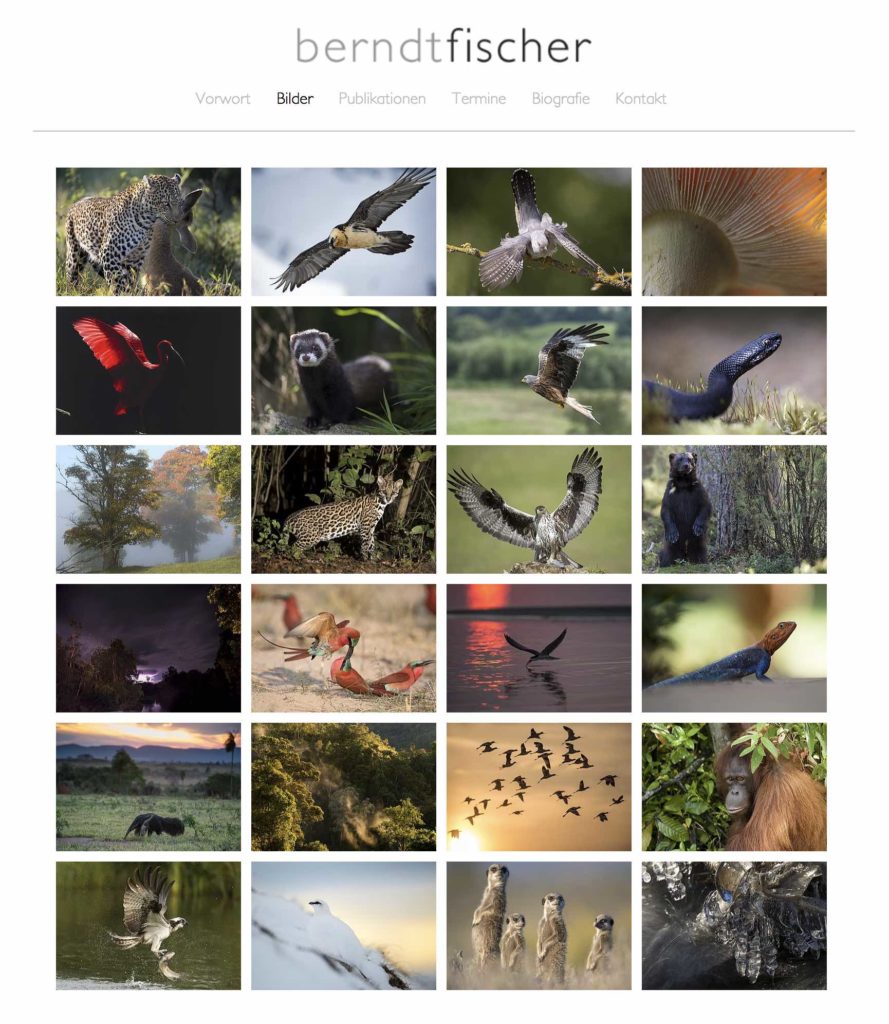Viewport: 889px width, 1024px height.
Task: Open the leopard with prey photo
Action: [x=148, y=232]
